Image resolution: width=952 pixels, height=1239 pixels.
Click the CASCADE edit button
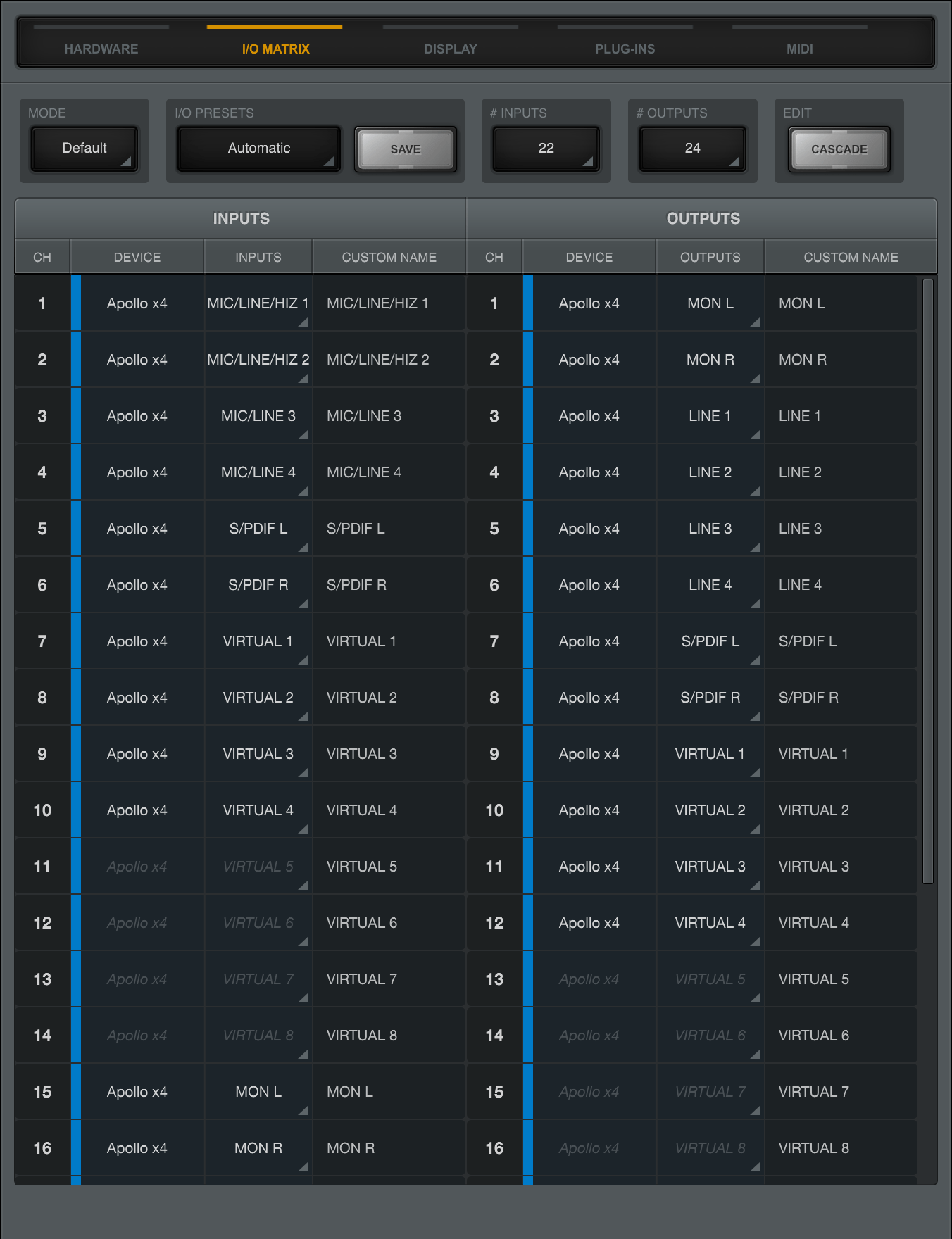tap(839, 149)
